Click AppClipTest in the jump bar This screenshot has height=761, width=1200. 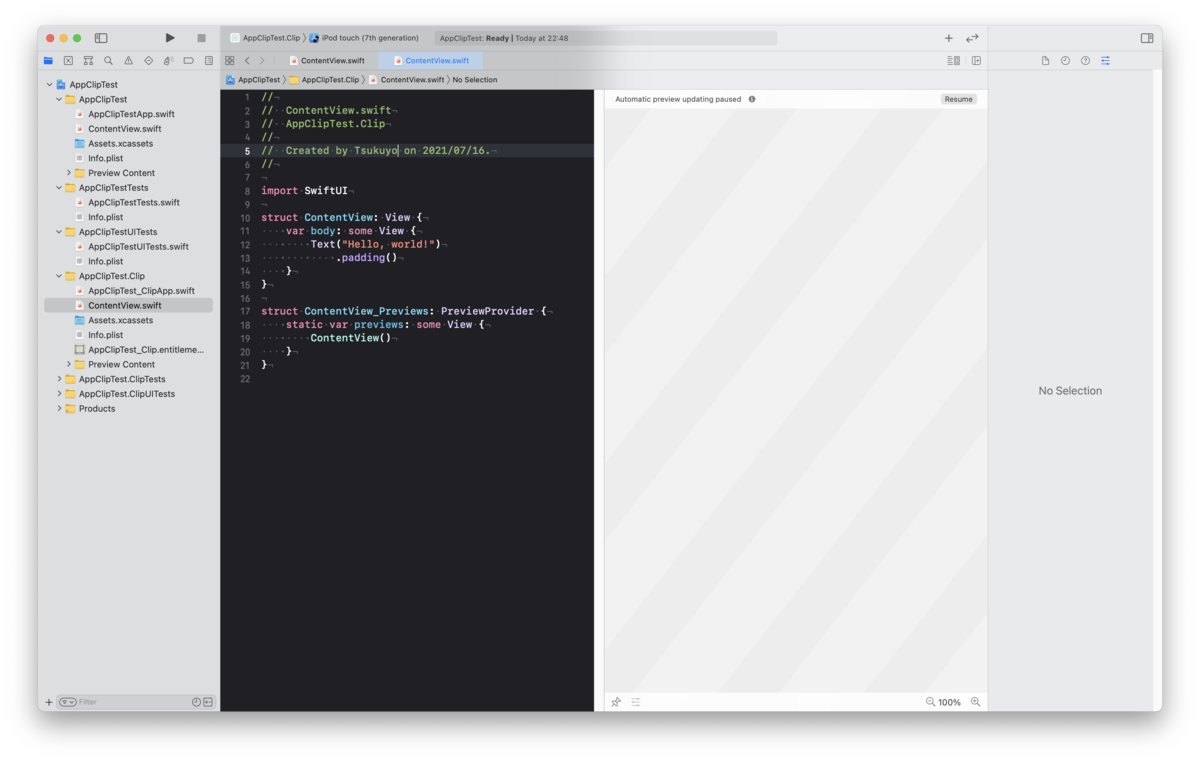tap(253, 80)
